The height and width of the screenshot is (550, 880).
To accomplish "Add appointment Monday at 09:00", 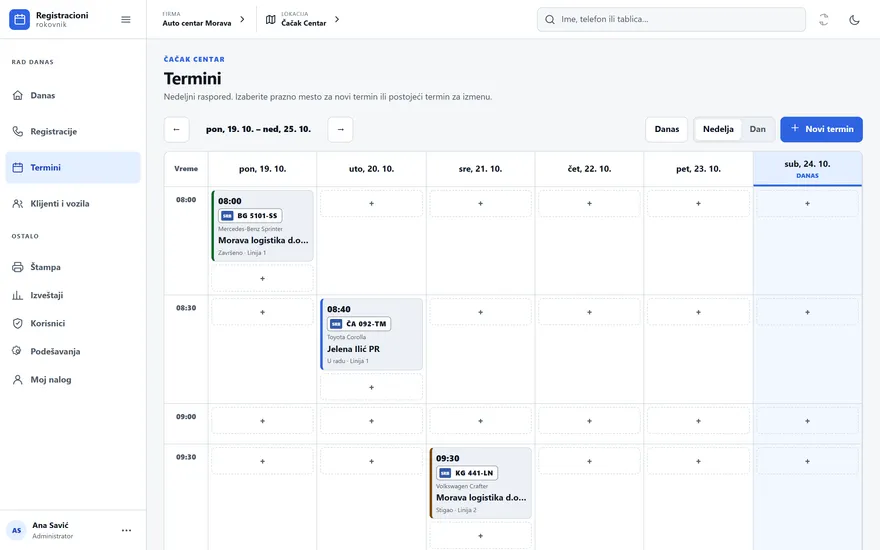I will click(263, 421).
